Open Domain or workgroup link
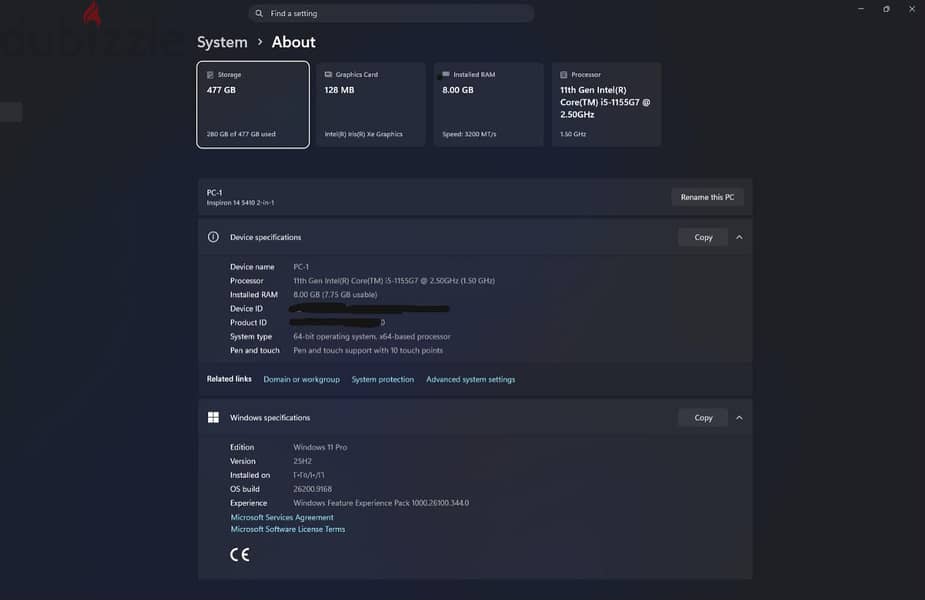 pyautogui.click(x=301, y=379)
